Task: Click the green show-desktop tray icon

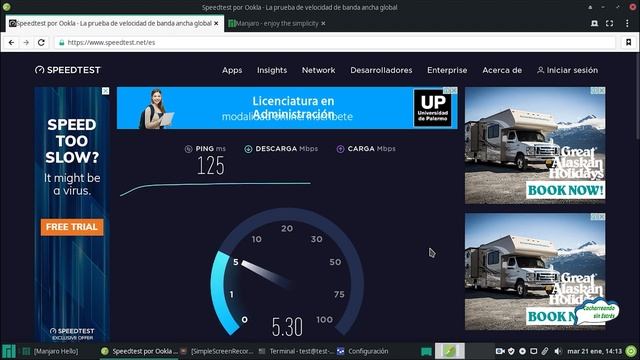Action: click(426, 351)
